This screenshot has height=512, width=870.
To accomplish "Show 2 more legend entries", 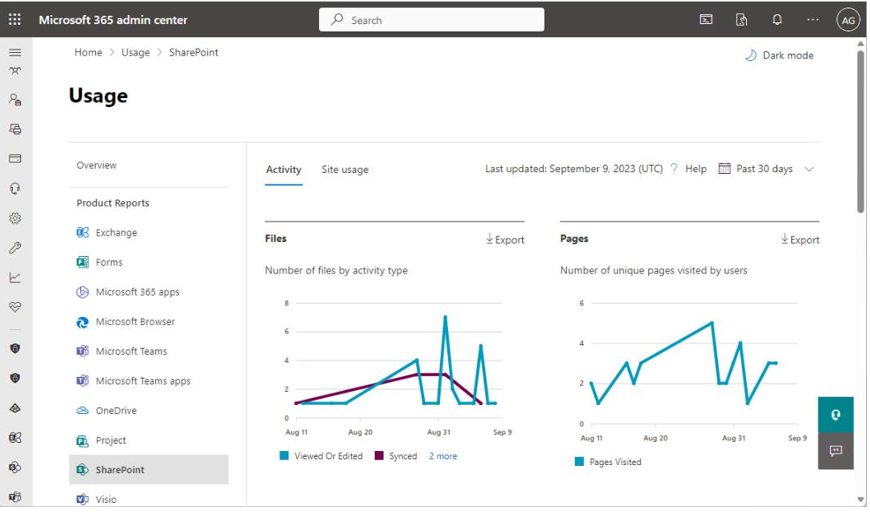I will [443, 456].
